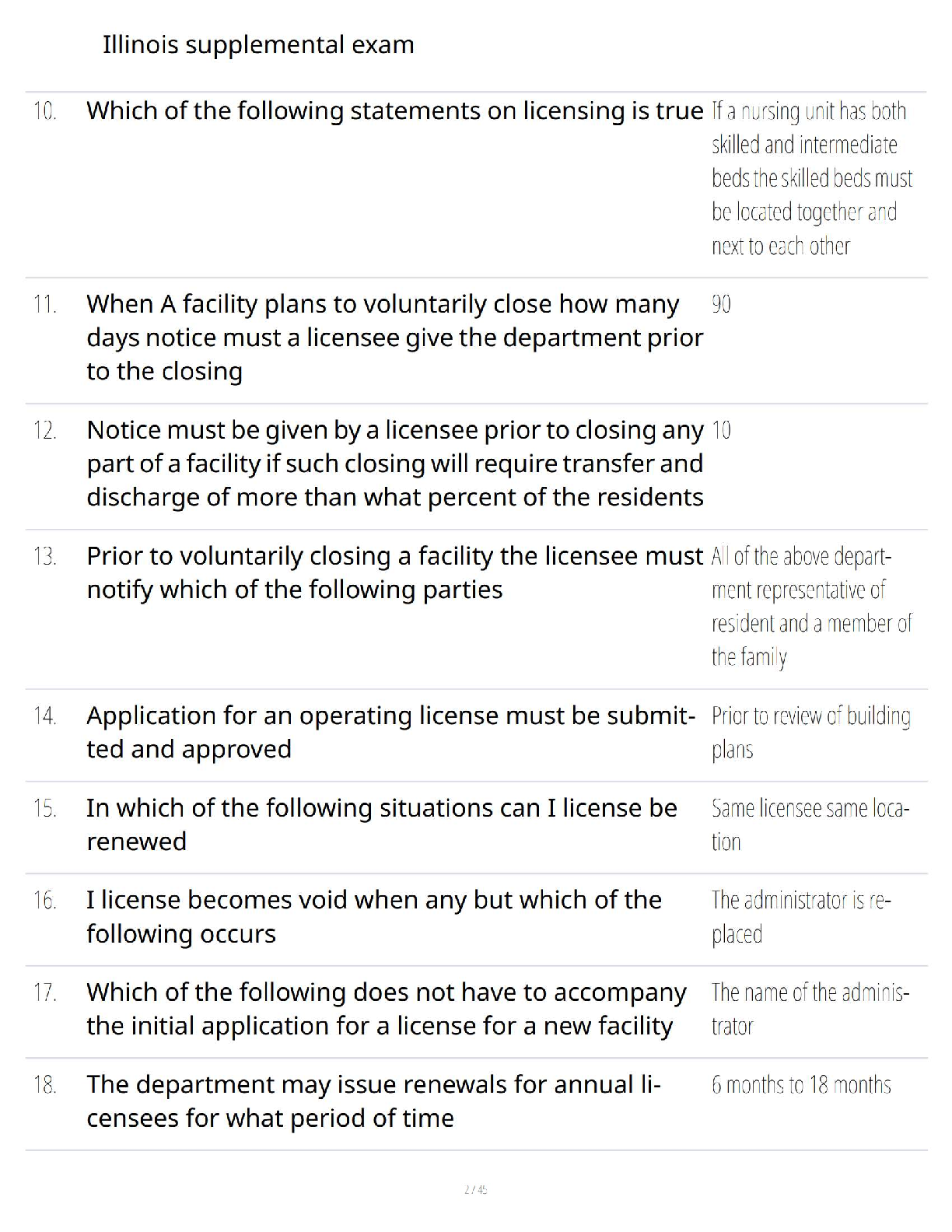Select "Prior to review of building plans" answer
952x1232 pixels.
[x=810, y=733]
